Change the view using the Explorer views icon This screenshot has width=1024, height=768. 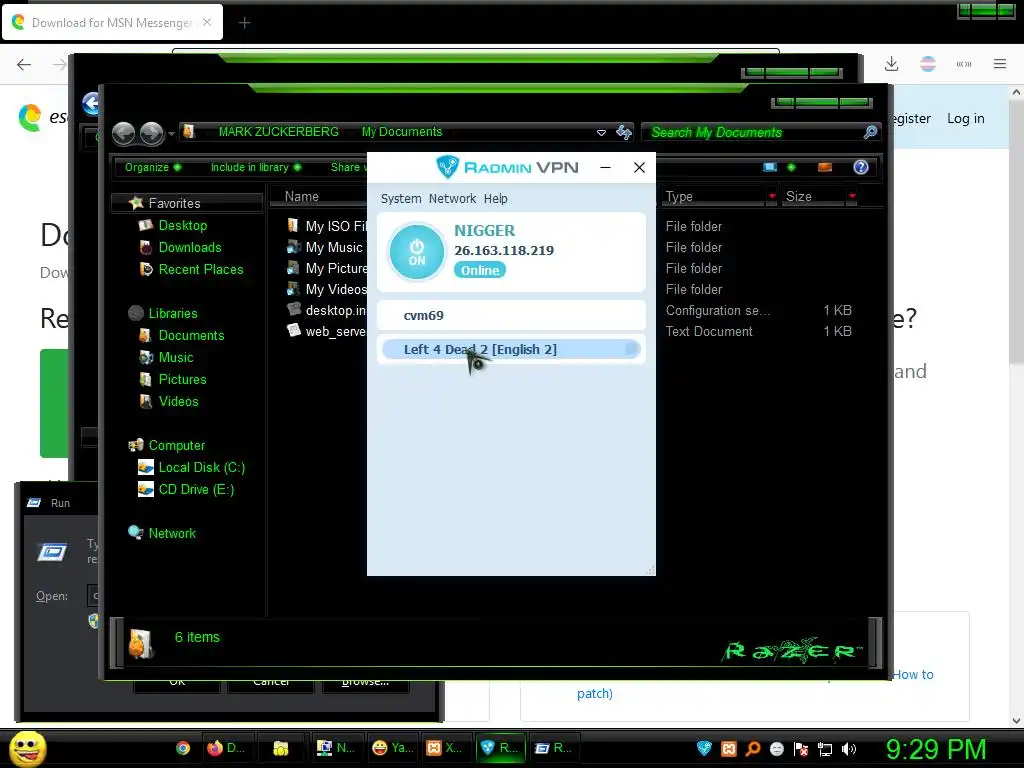coord(770,167)
